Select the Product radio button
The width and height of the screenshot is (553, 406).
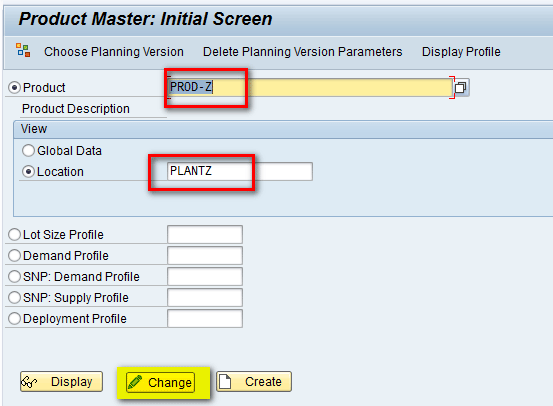click(x=14, y=87)
